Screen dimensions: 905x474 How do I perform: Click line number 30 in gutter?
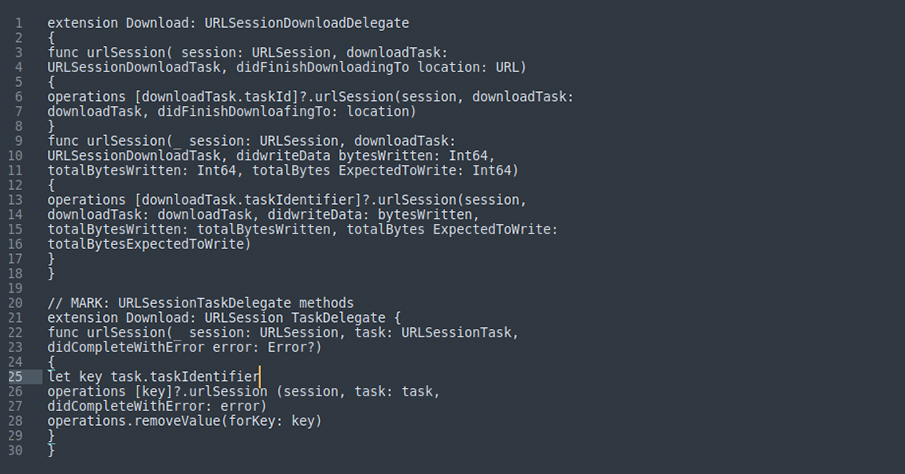click(16, 450)
